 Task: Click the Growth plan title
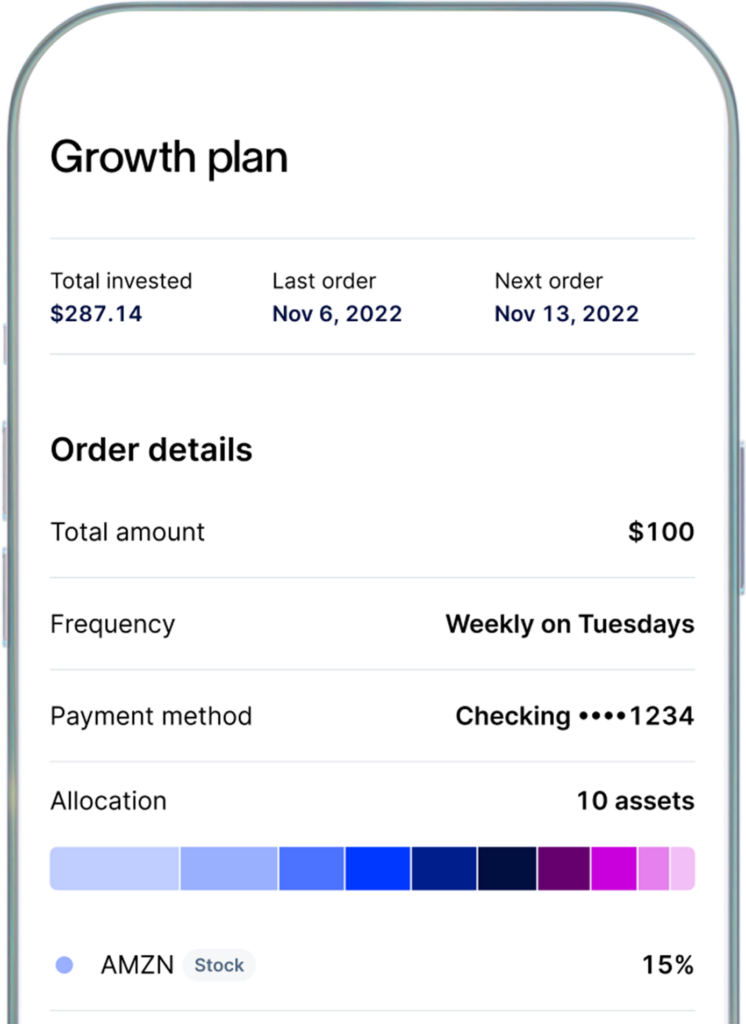pyautogui.click(x=169, y=158)
